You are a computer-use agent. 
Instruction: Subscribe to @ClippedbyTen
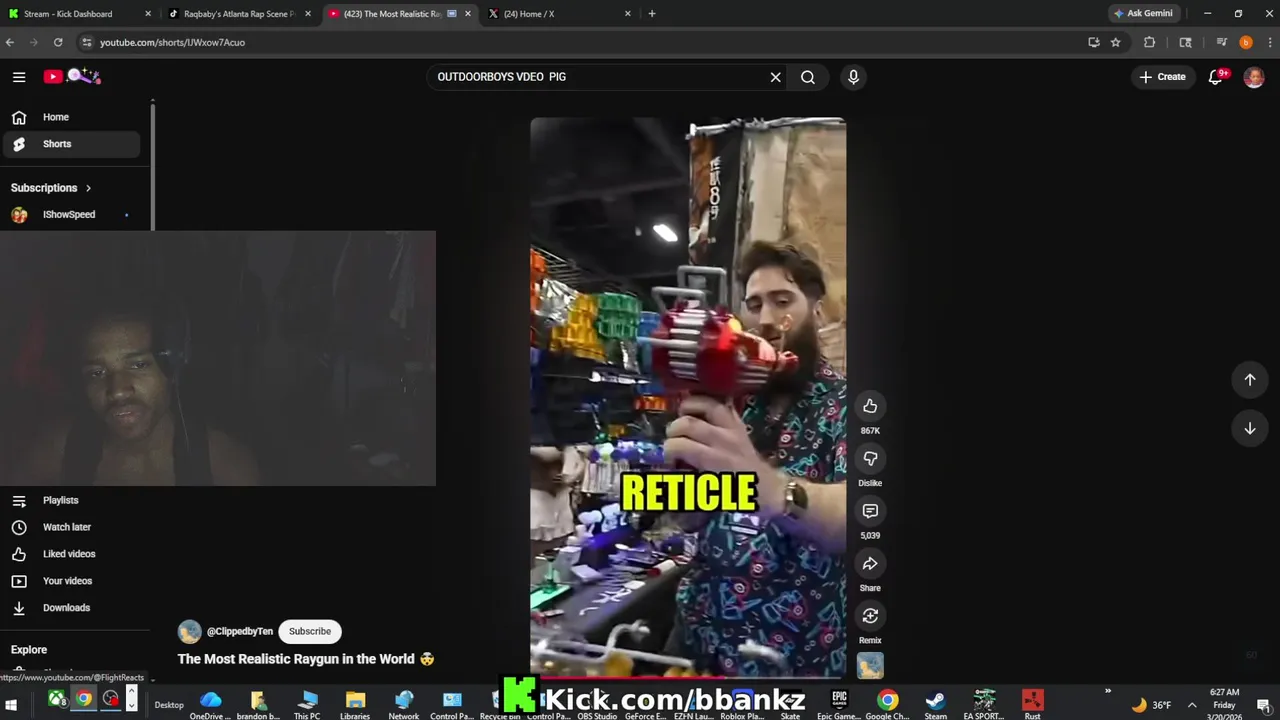click(x=310, y=631)
